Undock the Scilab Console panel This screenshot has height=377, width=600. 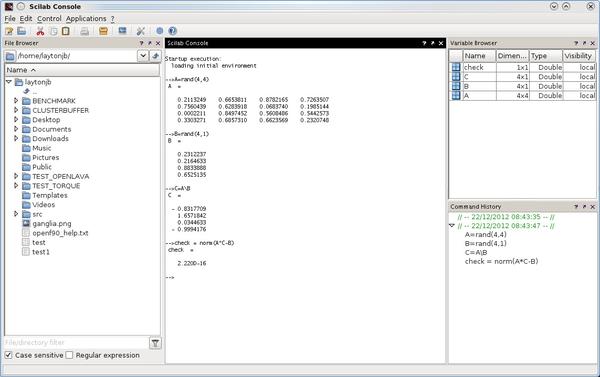(x=432, y=43)
